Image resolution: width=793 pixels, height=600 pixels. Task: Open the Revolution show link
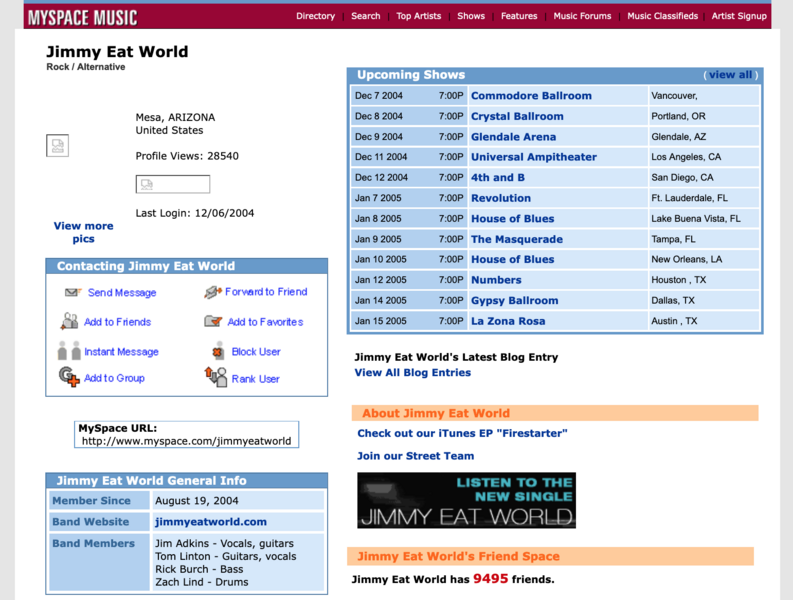coord(501,198)
